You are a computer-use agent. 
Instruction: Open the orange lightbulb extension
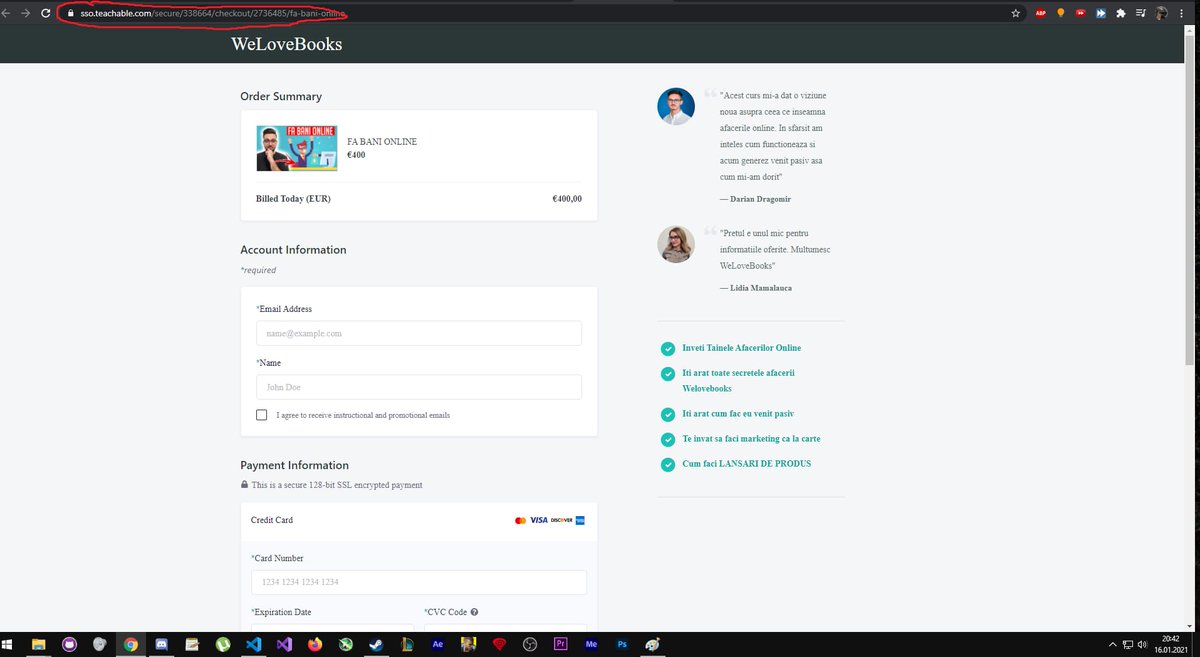[1061, 13]
